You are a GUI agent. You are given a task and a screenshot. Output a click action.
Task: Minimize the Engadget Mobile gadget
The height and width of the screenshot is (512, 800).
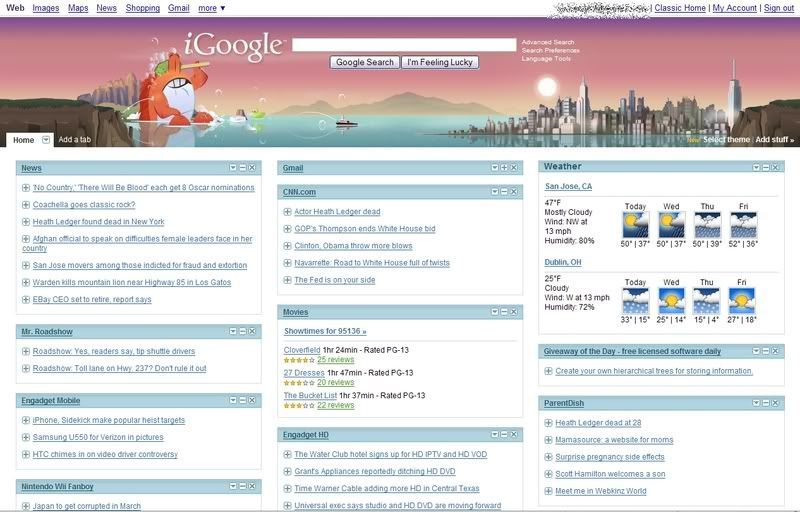[x=243, y=400]
